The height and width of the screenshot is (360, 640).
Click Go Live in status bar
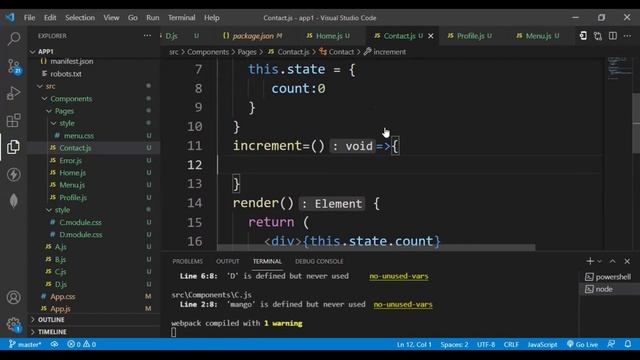pyautogui.click(x=582, y=344)
